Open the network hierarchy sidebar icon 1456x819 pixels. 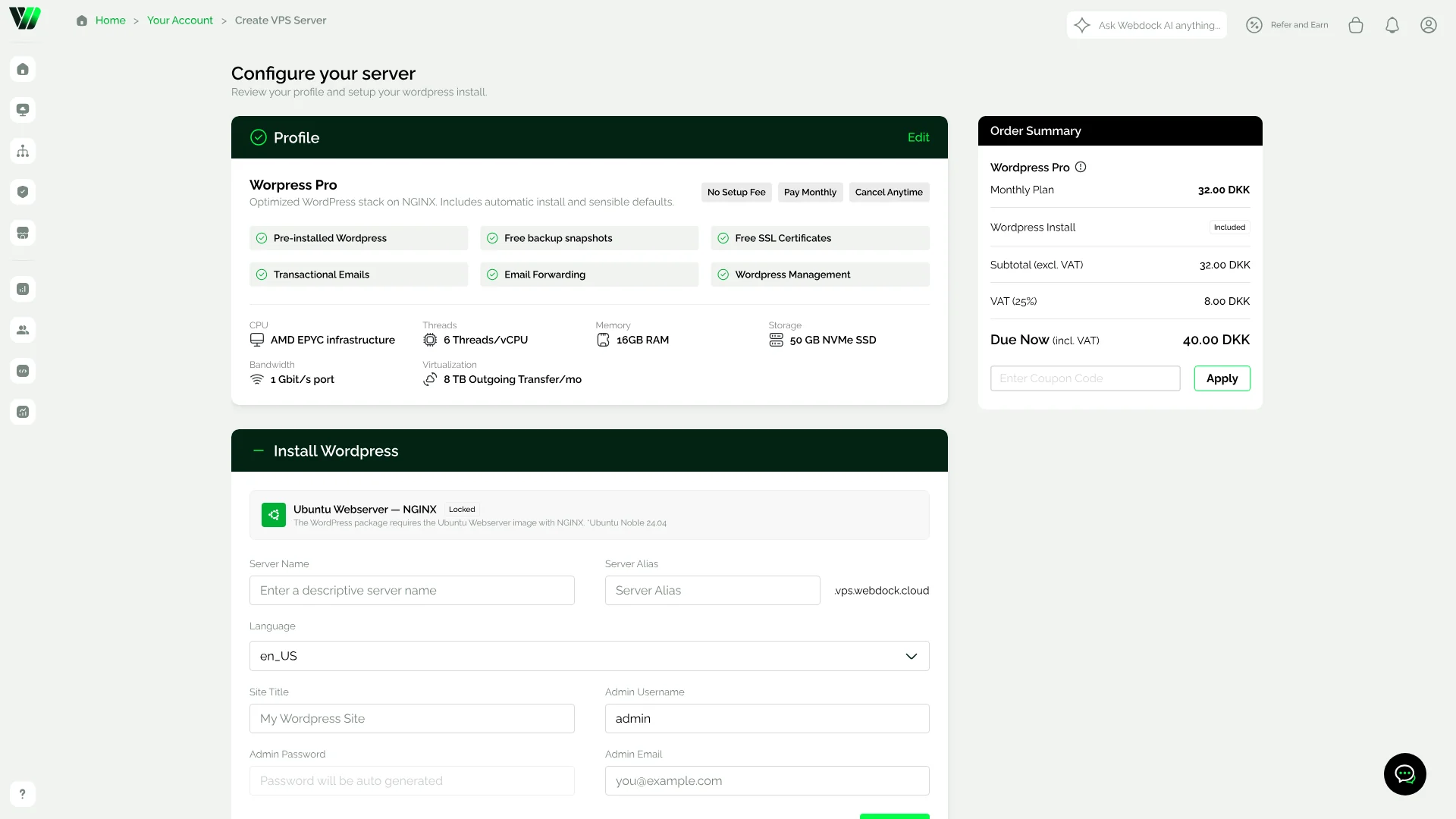(23, 152)
